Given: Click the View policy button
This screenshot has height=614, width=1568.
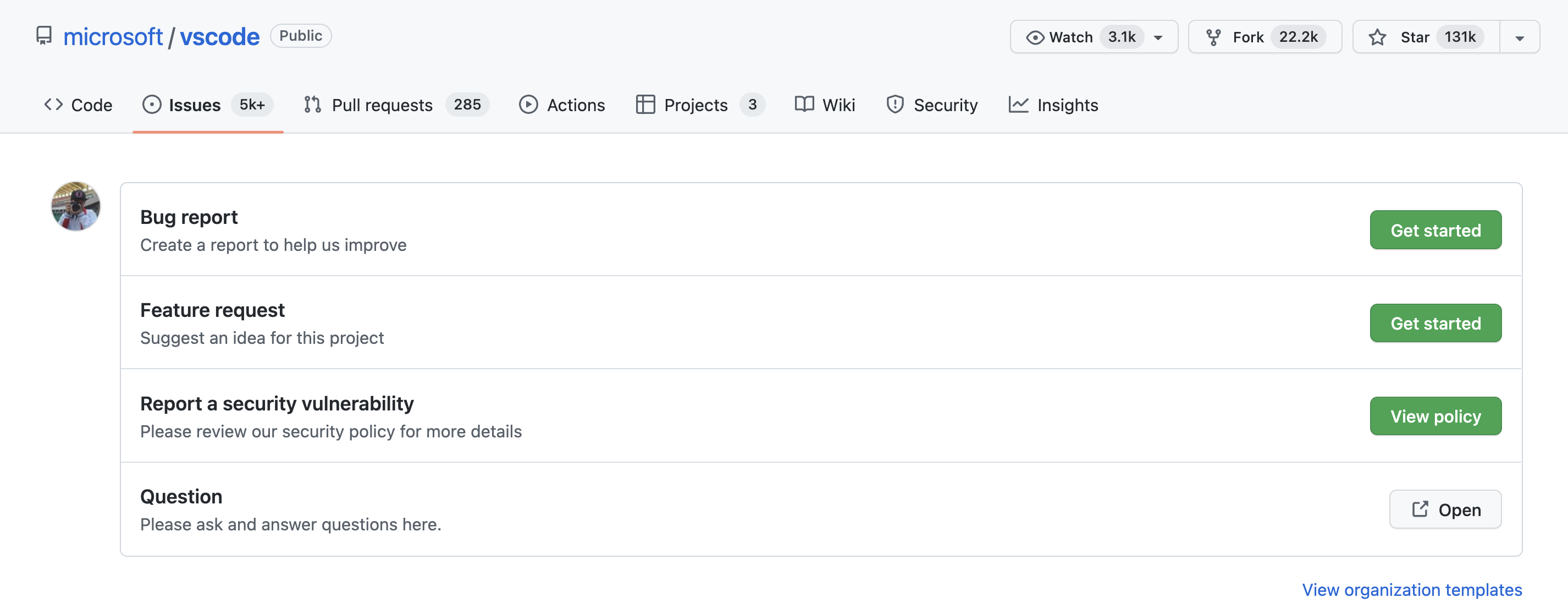Looking at the screenshot, I should [x=1436, y=416].
